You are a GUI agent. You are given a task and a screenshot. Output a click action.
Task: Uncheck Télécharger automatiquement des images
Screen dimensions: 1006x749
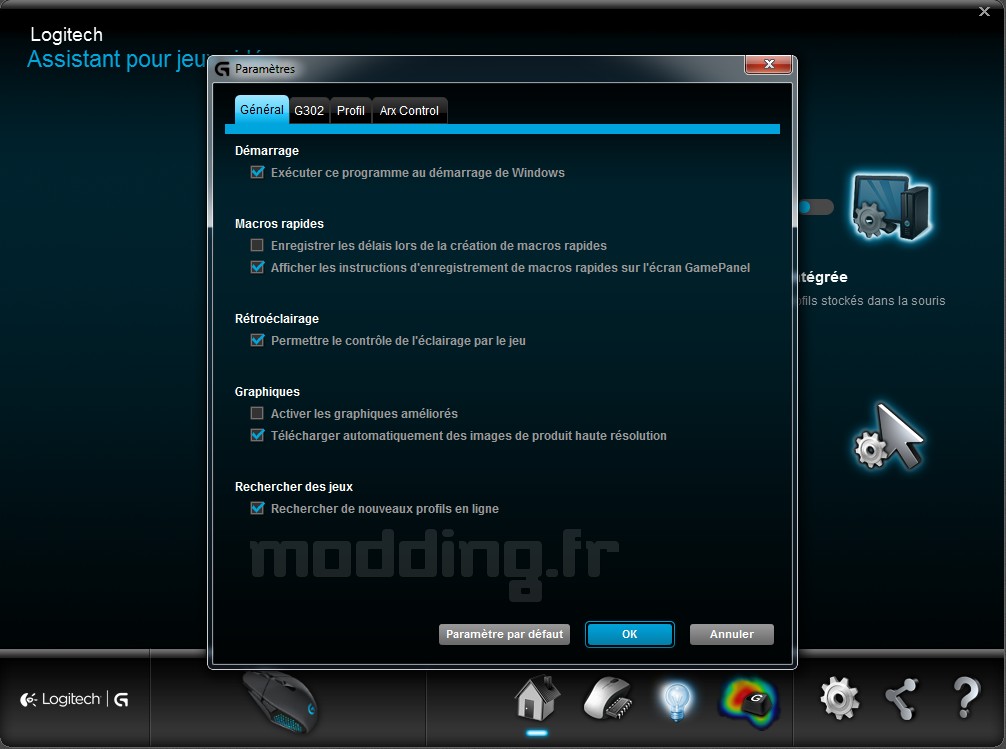pos(257,435)
